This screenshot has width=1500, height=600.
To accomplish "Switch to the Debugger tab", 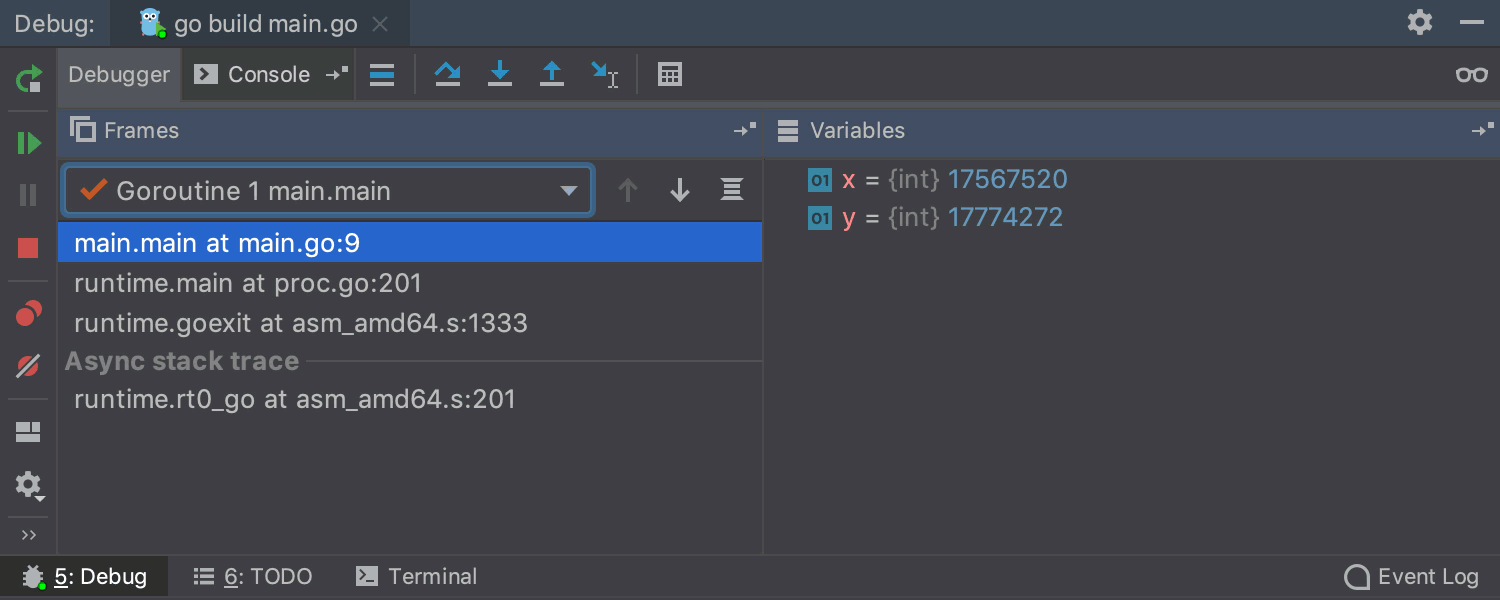I will point(119,74).
